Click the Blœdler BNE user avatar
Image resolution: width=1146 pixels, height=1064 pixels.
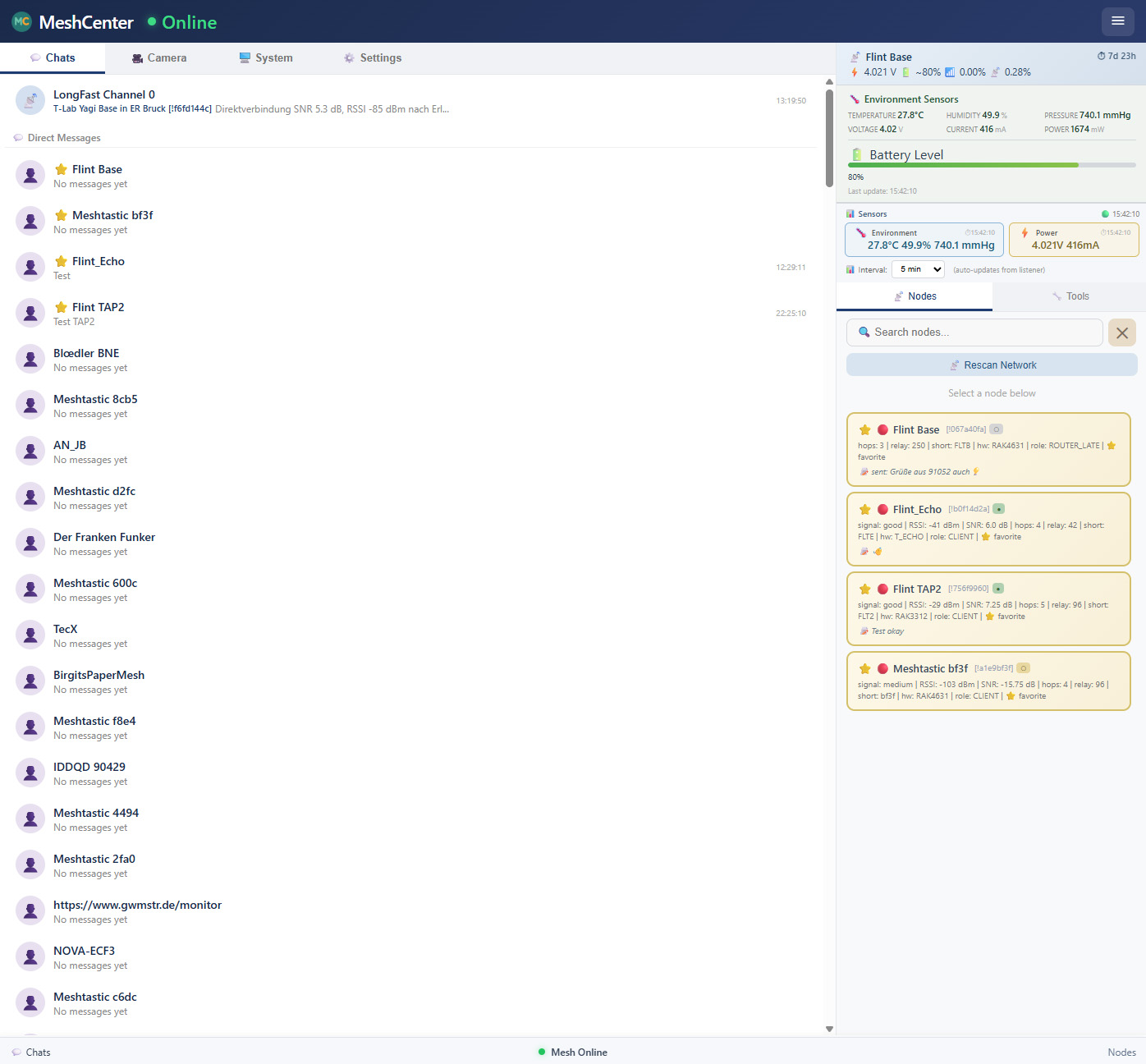pos(30,359)
